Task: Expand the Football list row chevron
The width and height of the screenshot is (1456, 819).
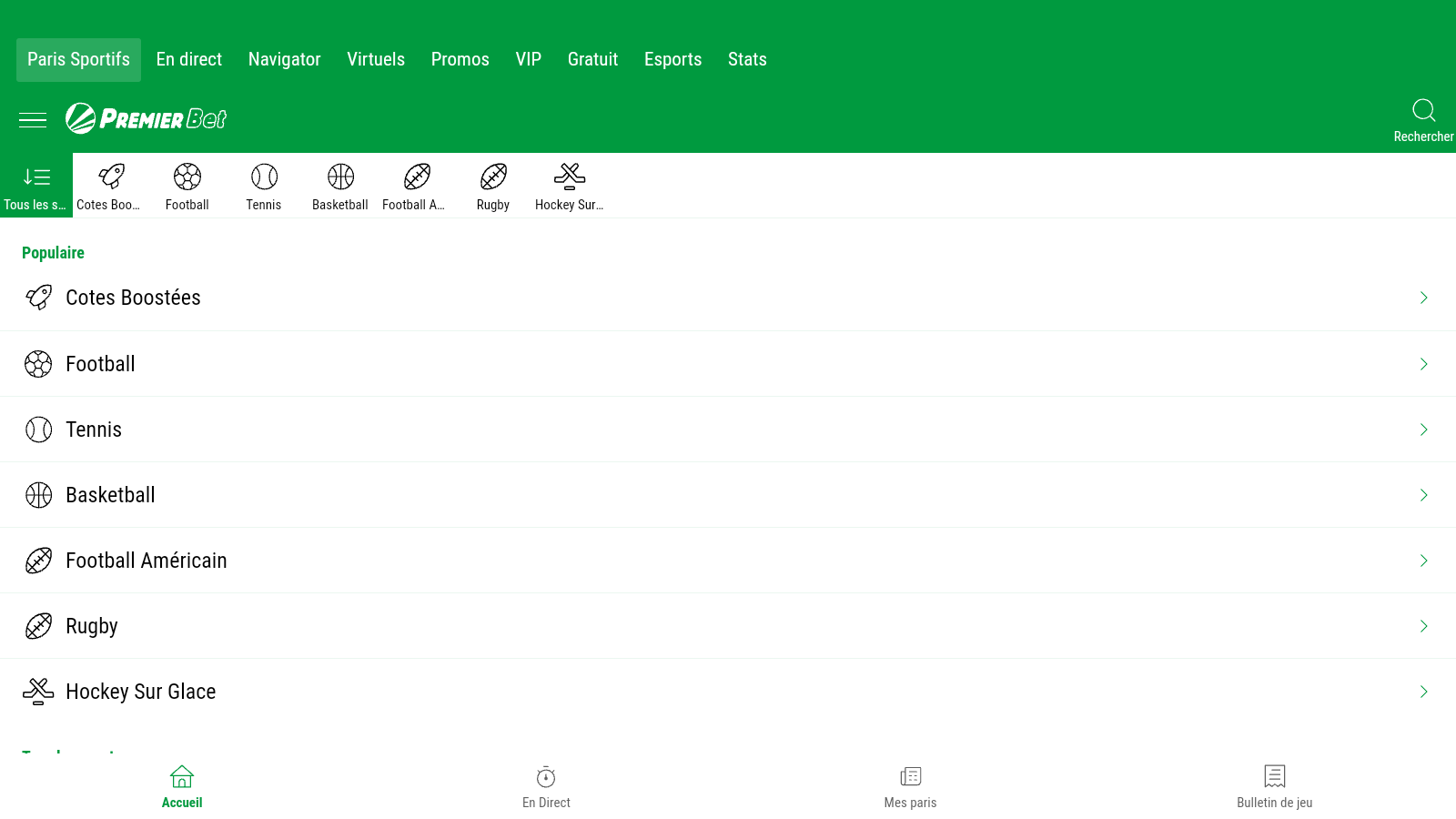Action: coord(1423,364)
